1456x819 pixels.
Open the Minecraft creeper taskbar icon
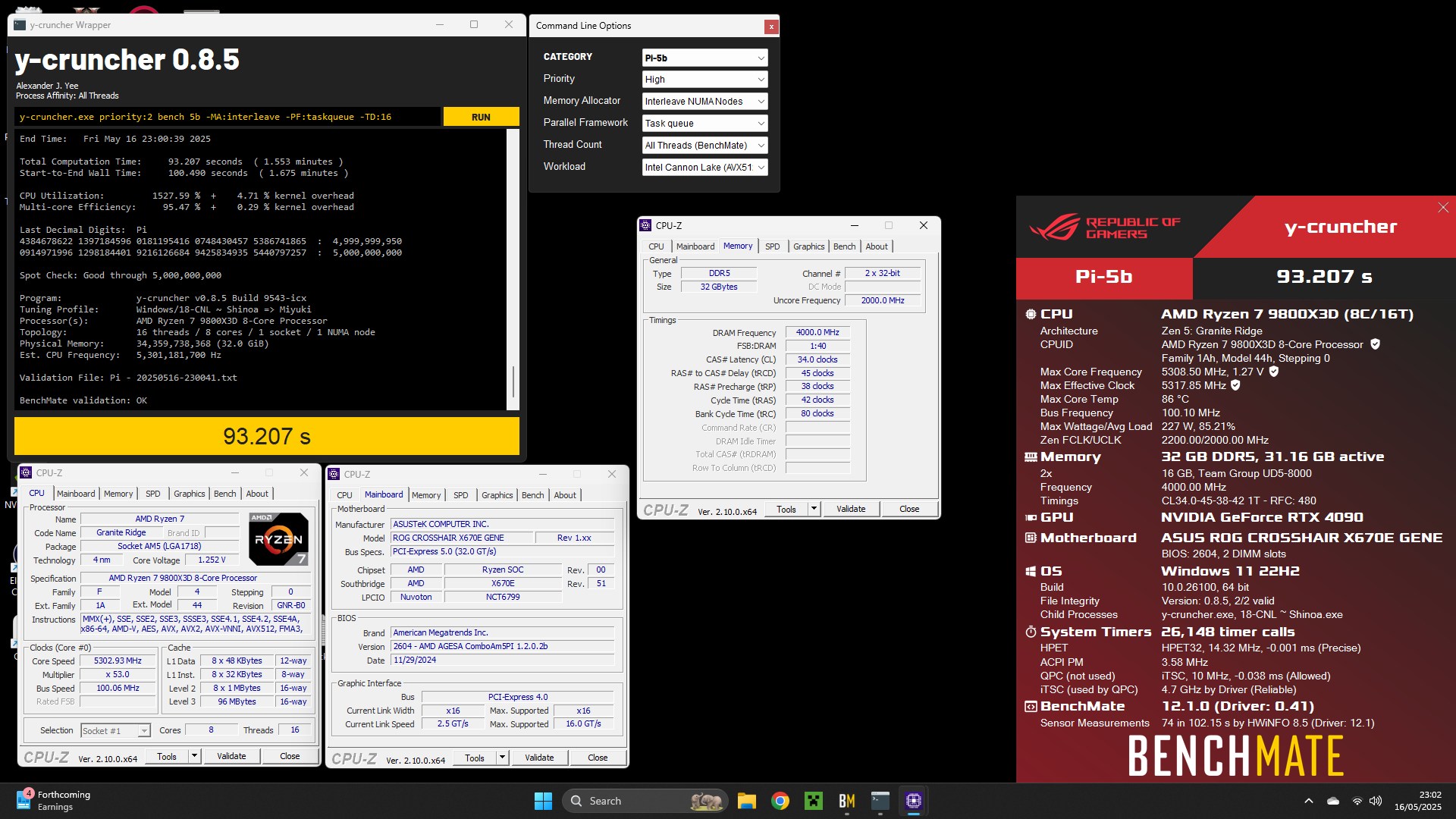813,801
